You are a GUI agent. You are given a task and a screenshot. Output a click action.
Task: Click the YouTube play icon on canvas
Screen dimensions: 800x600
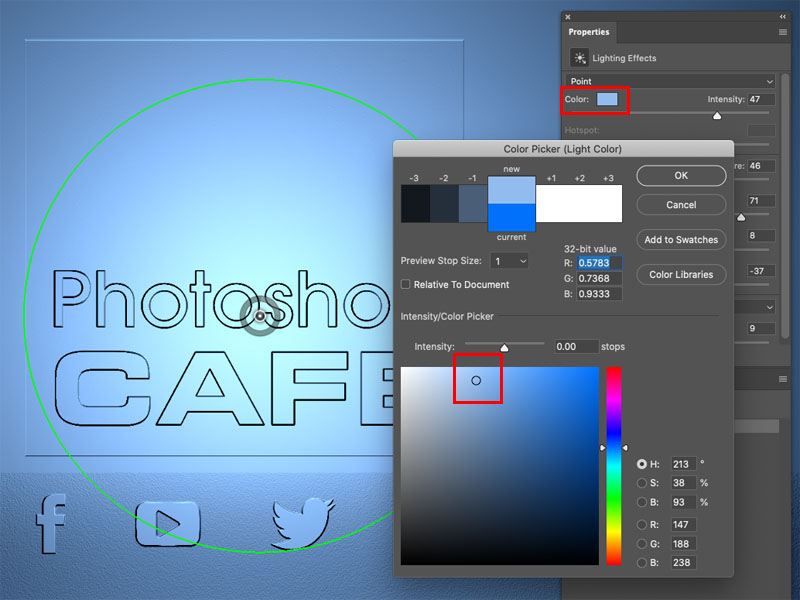tap(168, 523)
